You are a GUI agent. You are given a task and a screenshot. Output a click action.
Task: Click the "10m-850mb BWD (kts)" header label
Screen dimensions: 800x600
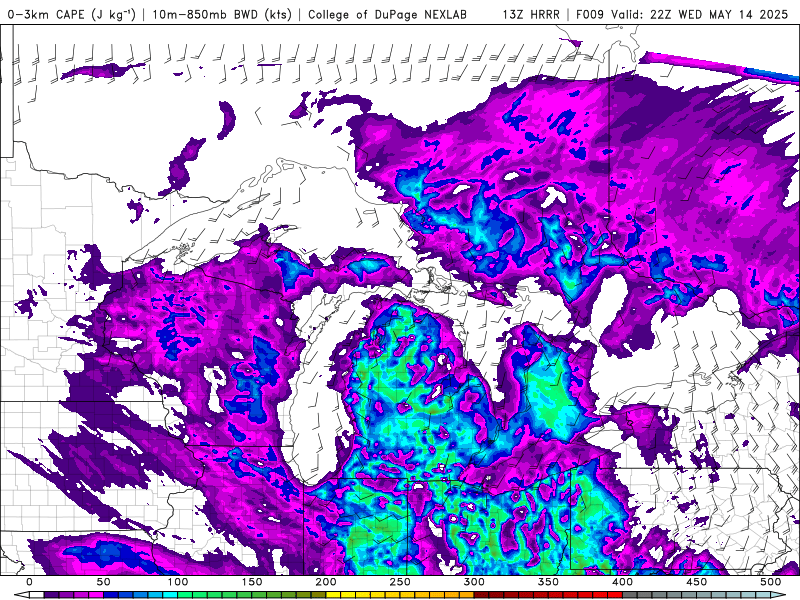[221, 14]
